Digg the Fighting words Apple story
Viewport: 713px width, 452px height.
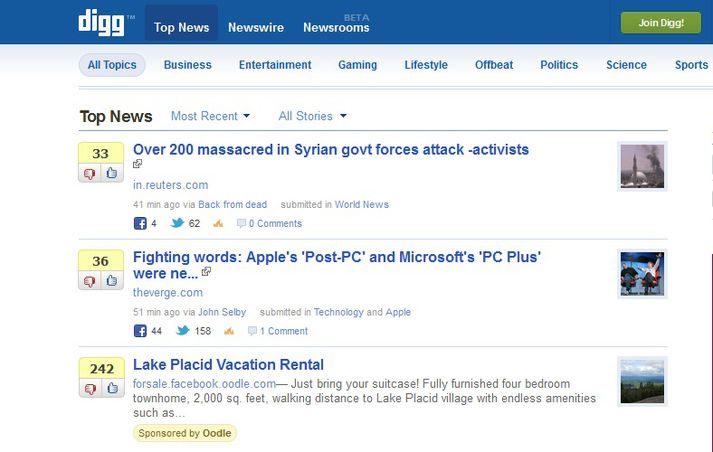[x=112, y=281]
